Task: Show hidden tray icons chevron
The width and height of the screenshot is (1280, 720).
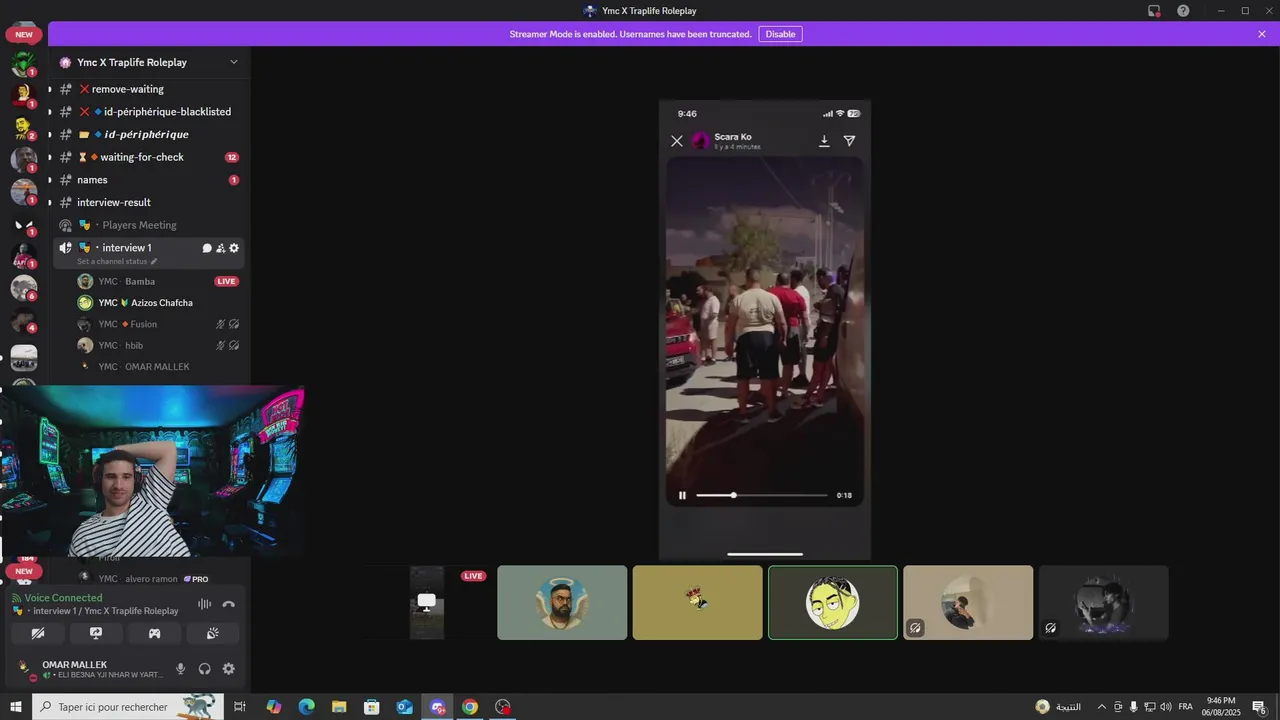Action: (x=1102, y=707)
